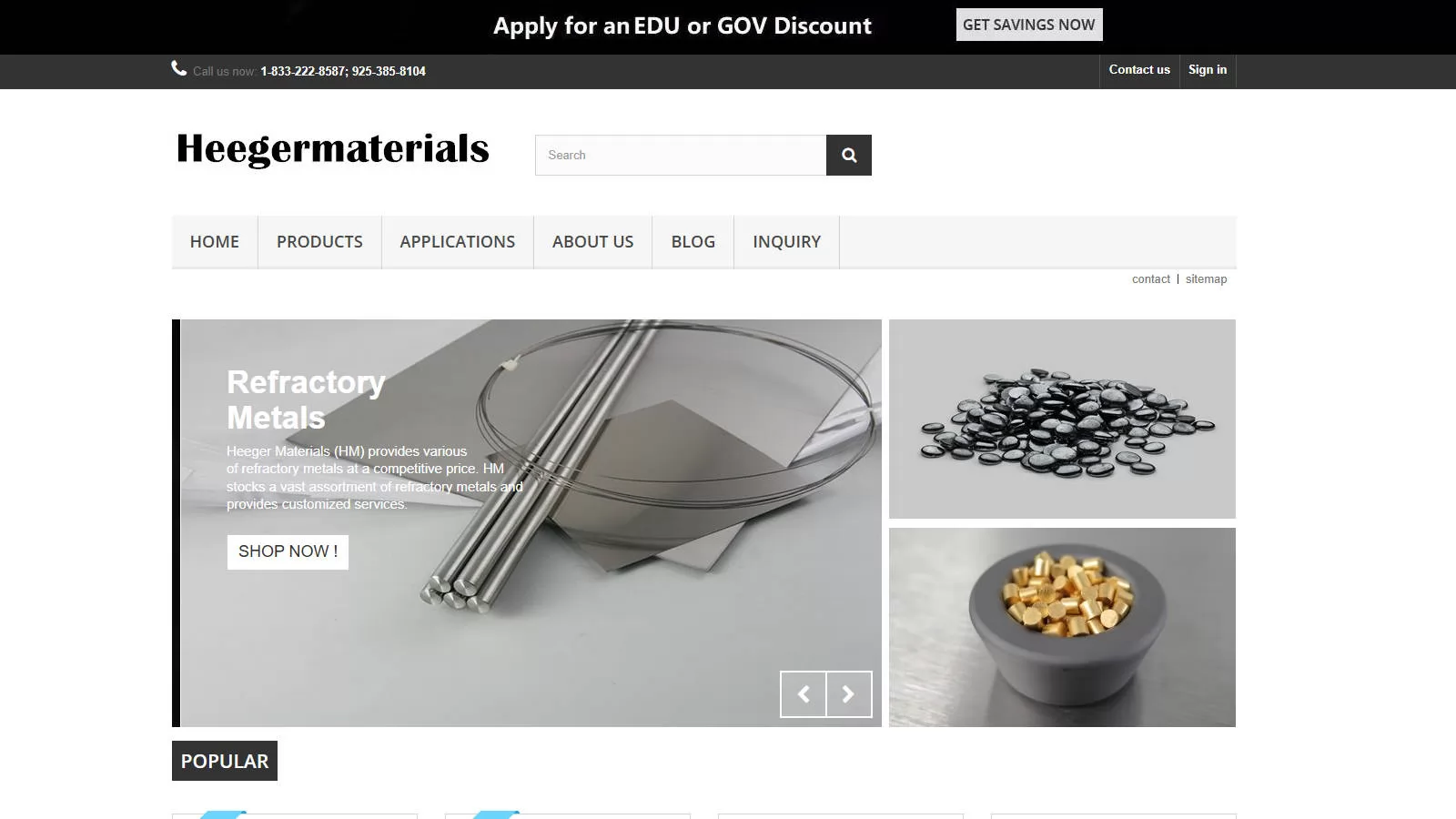Focus the Search input field

click(x=681, y=155)
